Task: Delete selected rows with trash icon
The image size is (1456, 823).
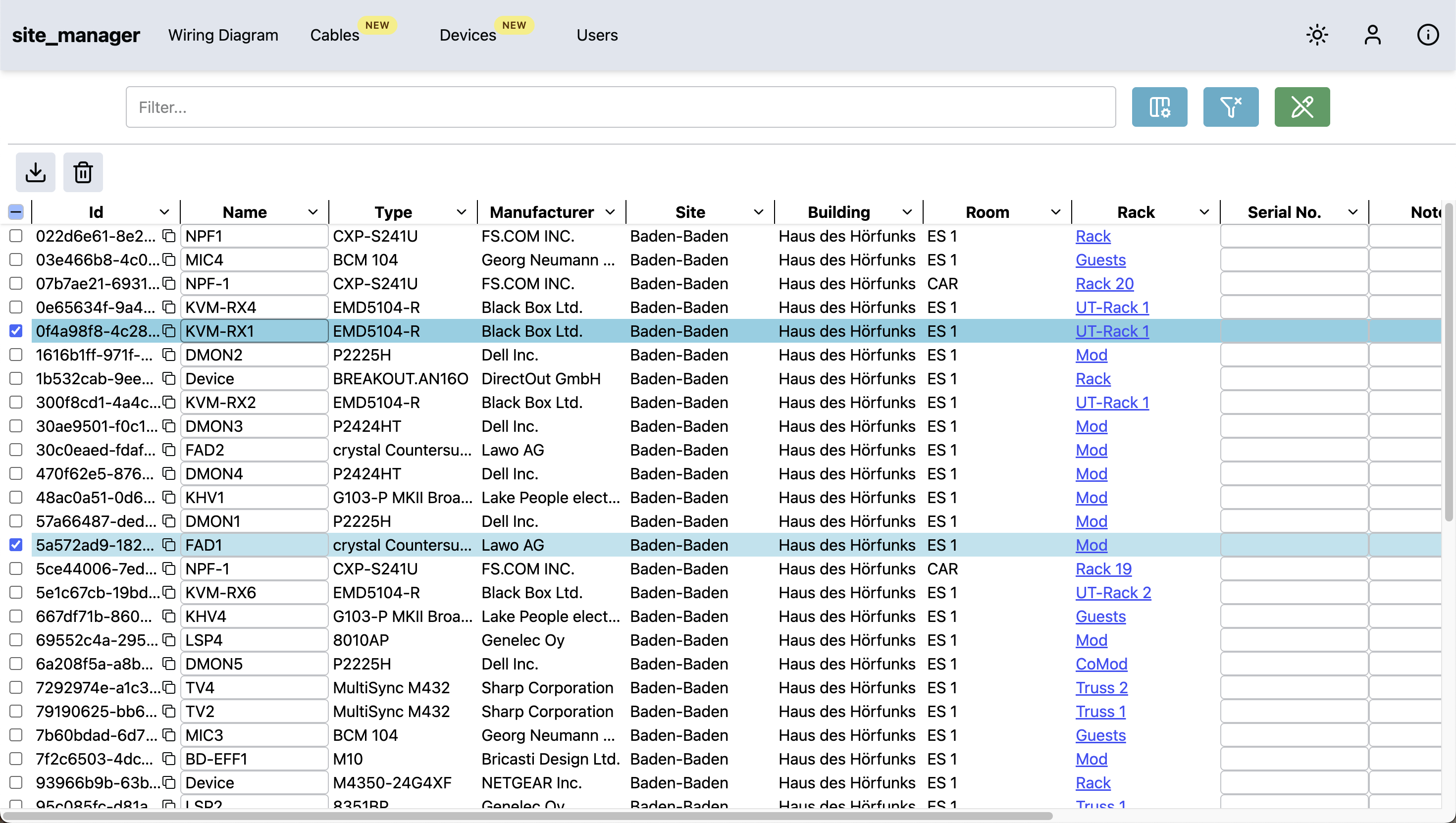Action: tap(83, 172)
